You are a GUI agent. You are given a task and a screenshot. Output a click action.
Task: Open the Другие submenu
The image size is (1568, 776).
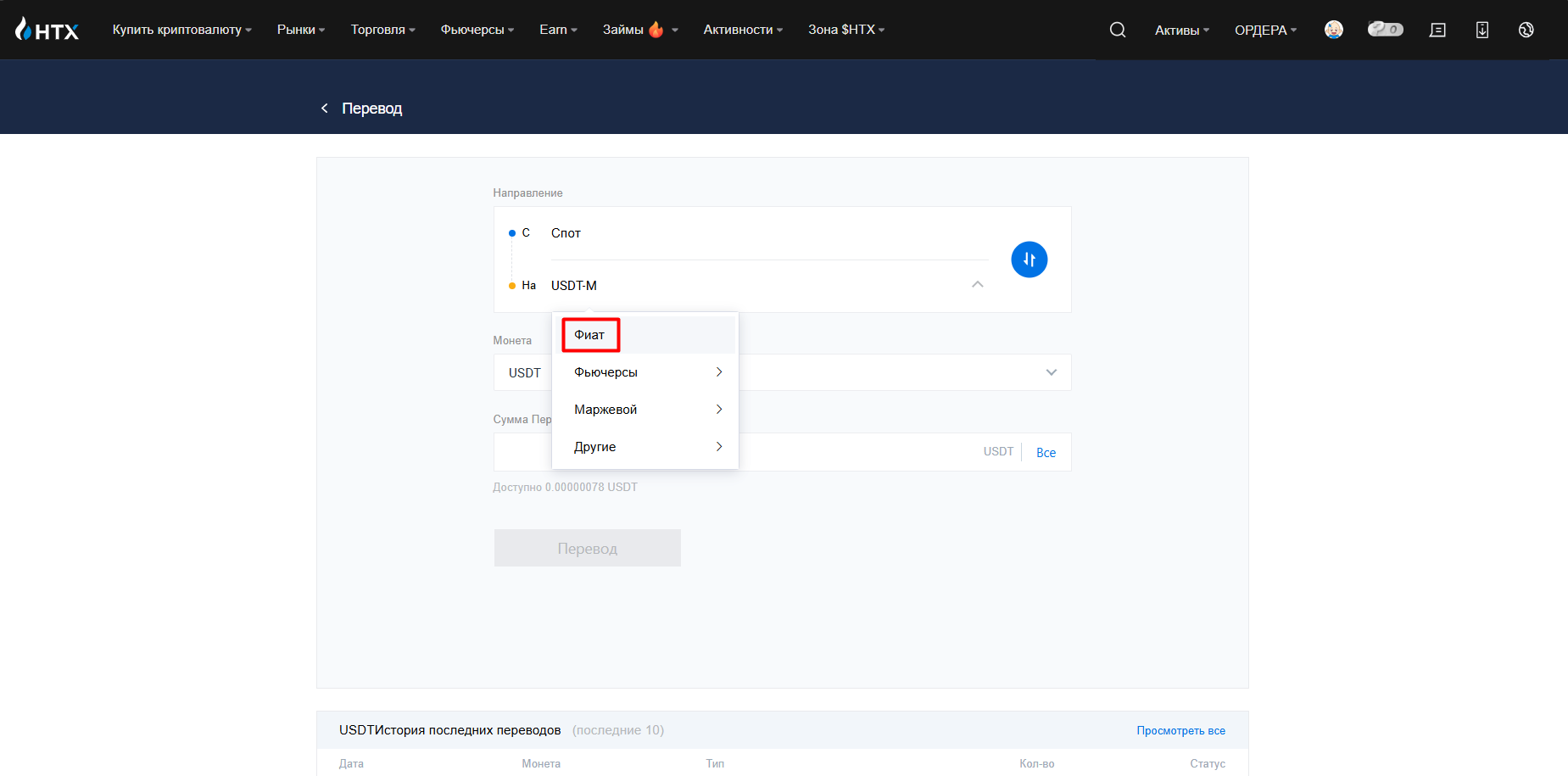[x=644, y=447]
